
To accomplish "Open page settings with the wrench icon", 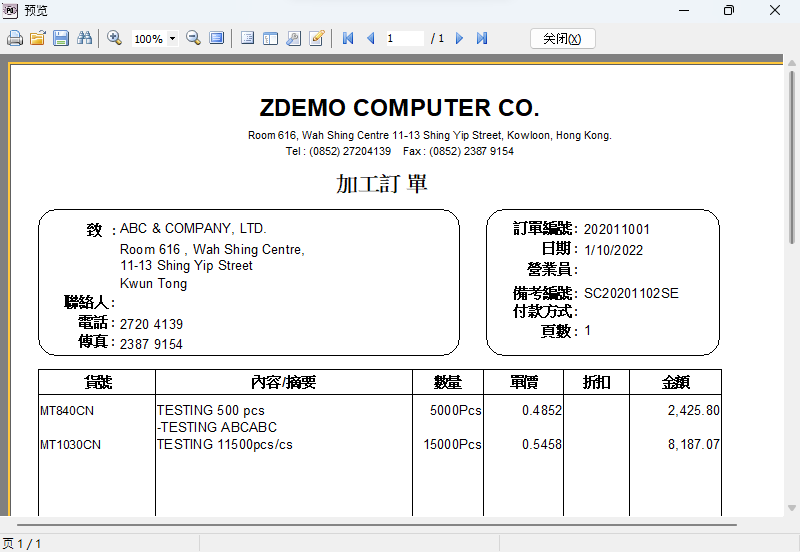I will [x=293, y=38].
